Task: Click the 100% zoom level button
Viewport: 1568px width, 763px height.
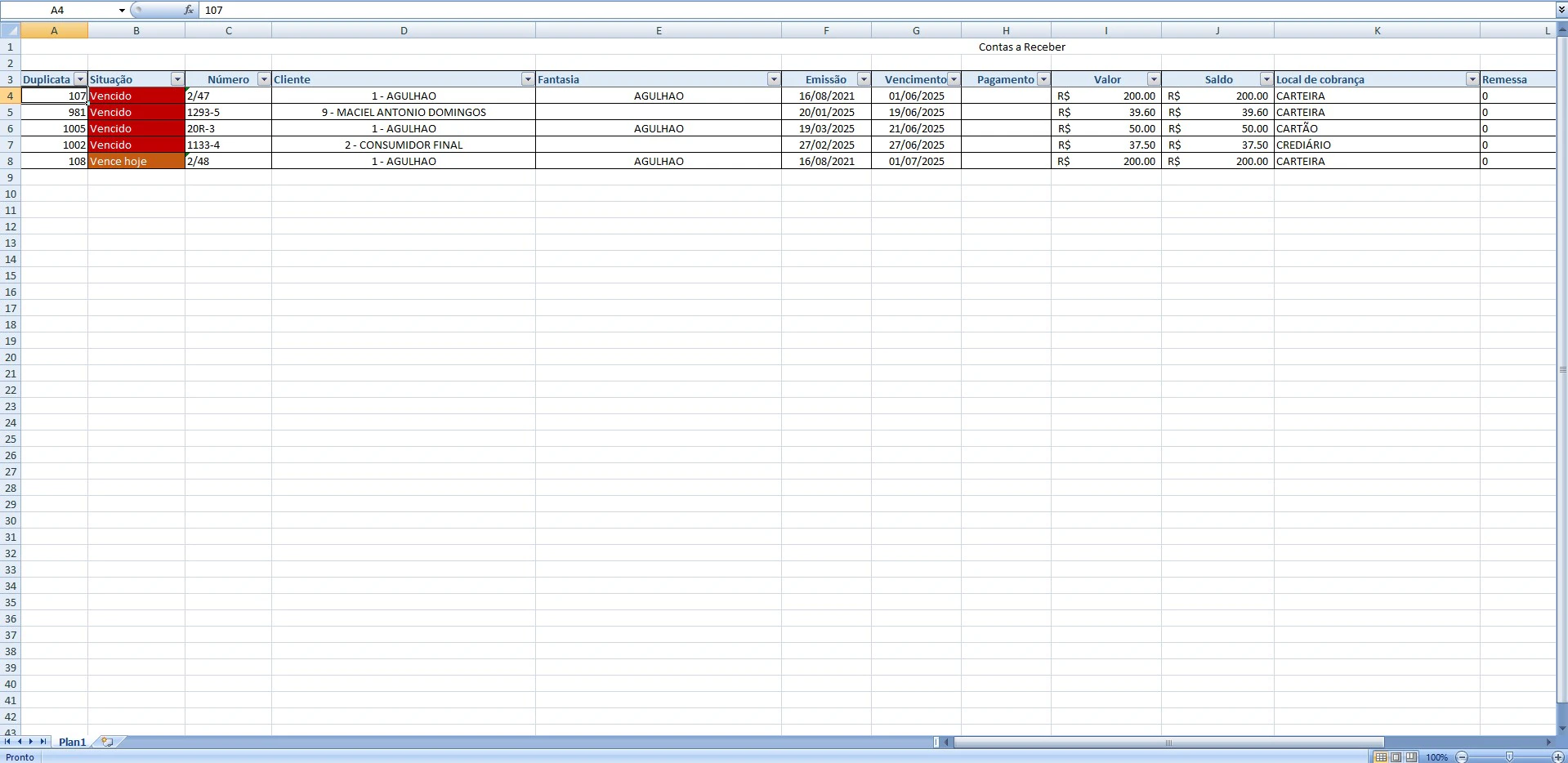Action: tap(1436, 756)
